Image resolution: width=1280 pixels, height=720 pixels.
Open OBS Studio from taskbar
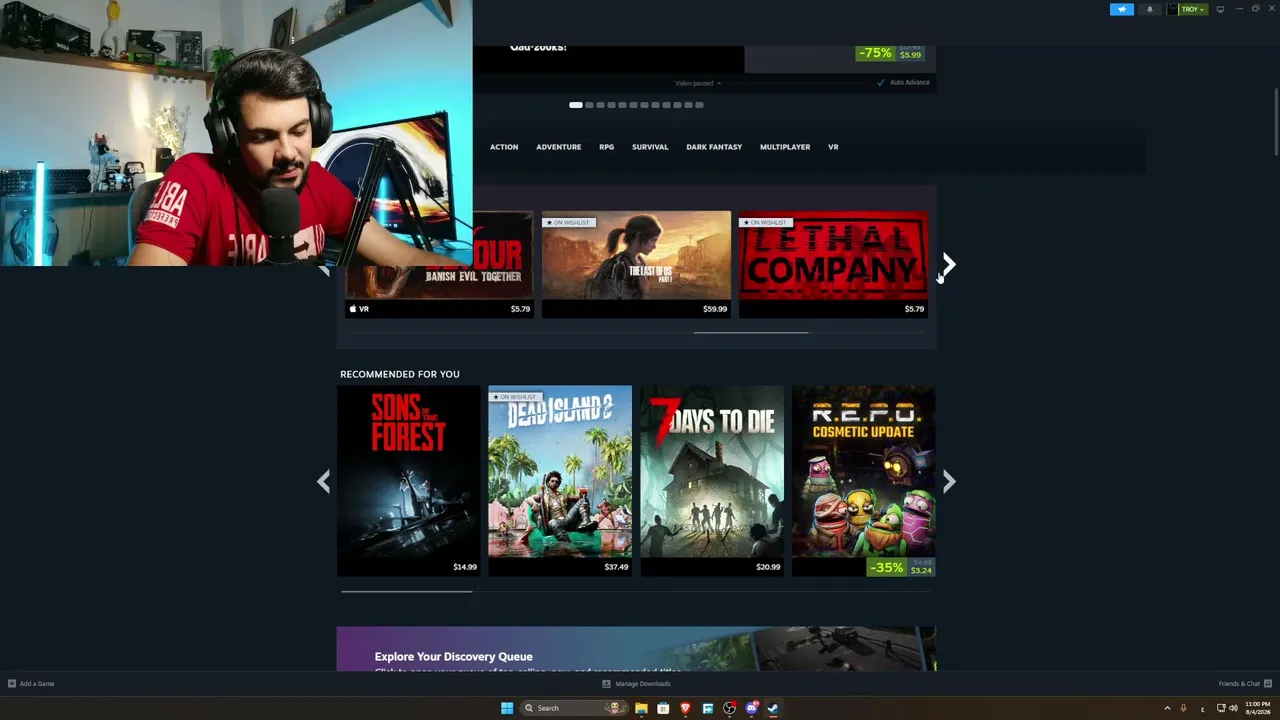(x=729, y=708)
